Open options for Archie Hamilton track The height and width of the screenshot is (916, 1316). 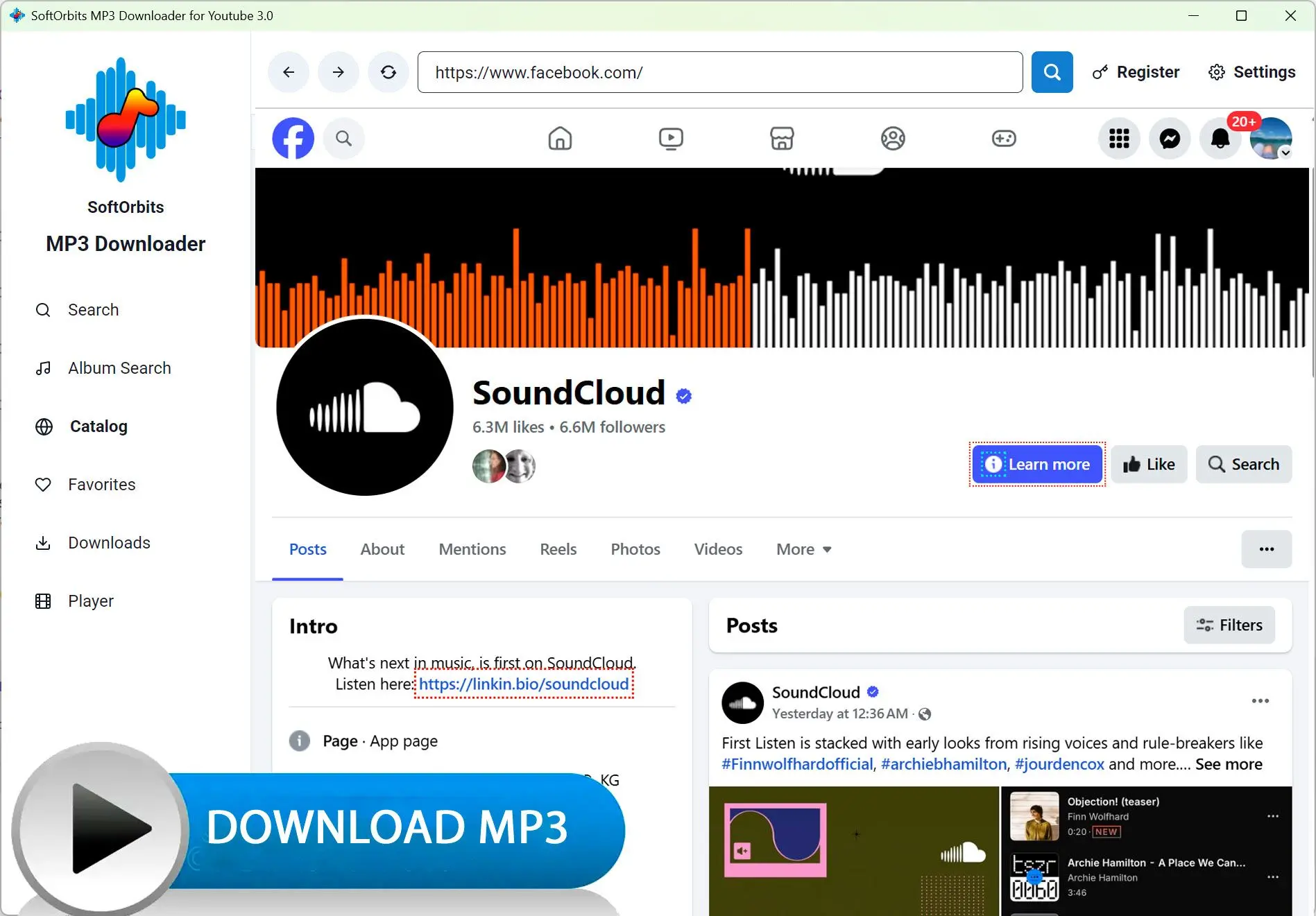coord(1273,877)
